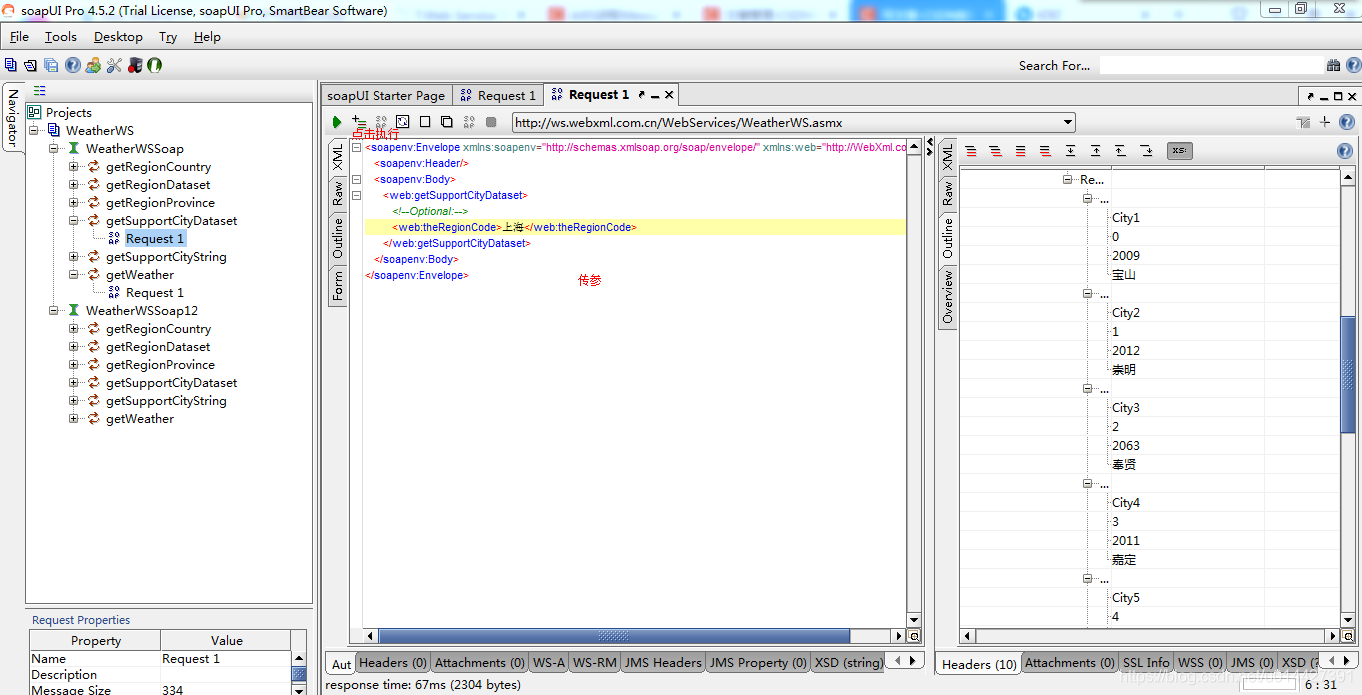Expand getWeather under WeatherWSSoap12
The image size is (1362, 695).
(74, 418)
